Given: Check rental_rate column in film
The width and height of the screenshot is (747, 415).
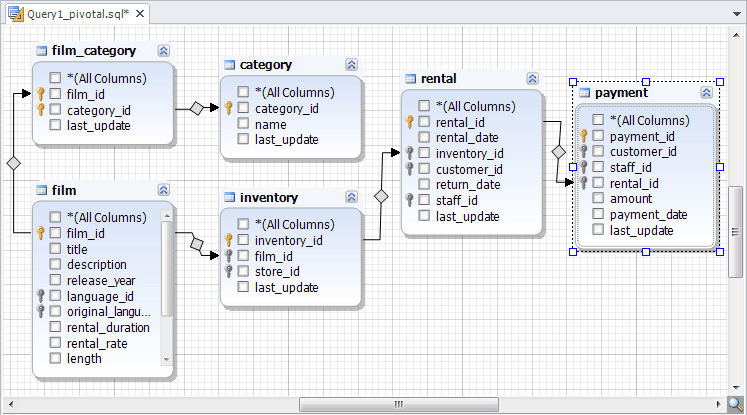Looking at the screenshot, I should (x=55, y=343).
